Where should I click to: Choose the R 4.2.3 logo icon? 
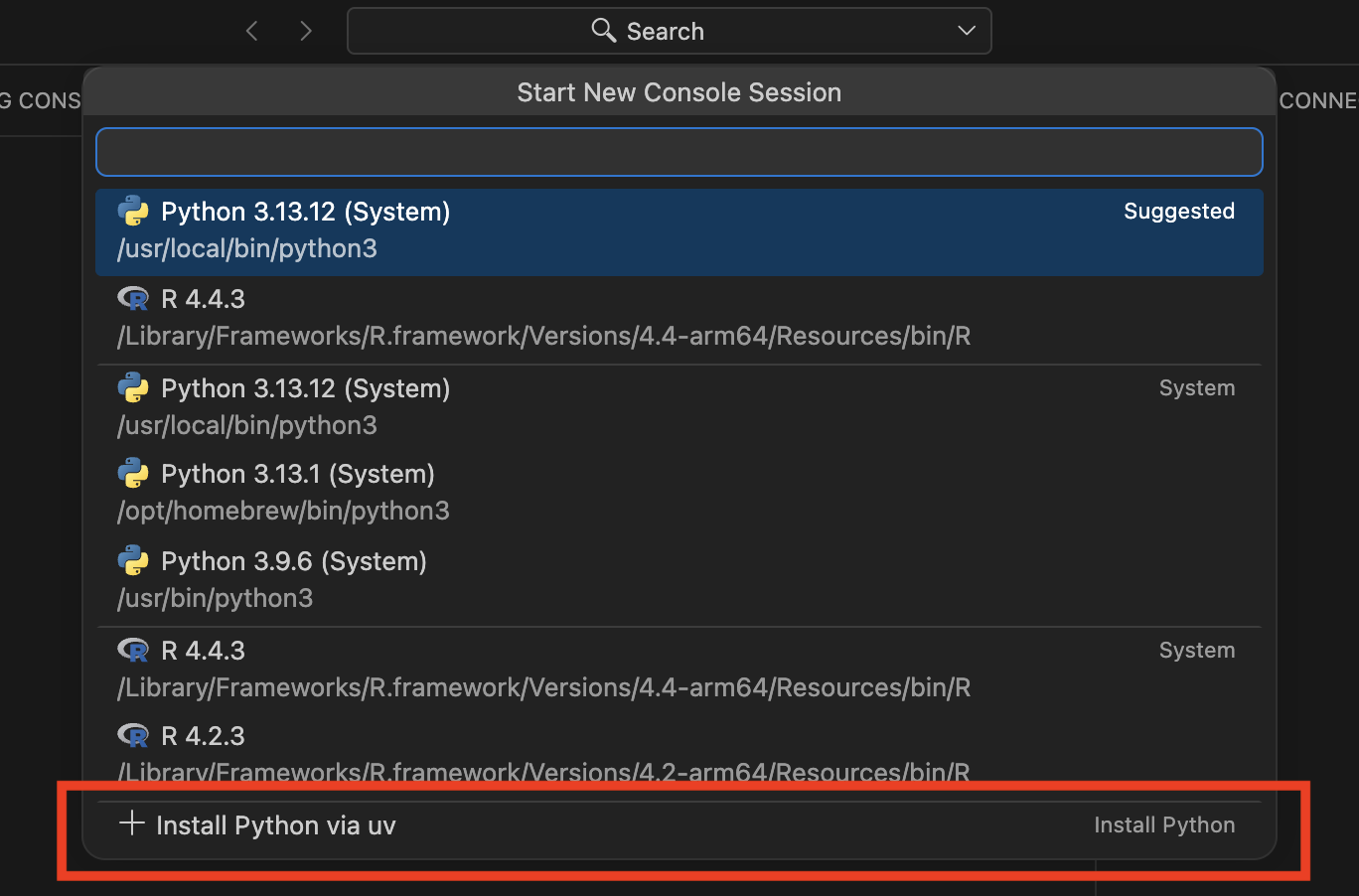click(x=133, y=736)
